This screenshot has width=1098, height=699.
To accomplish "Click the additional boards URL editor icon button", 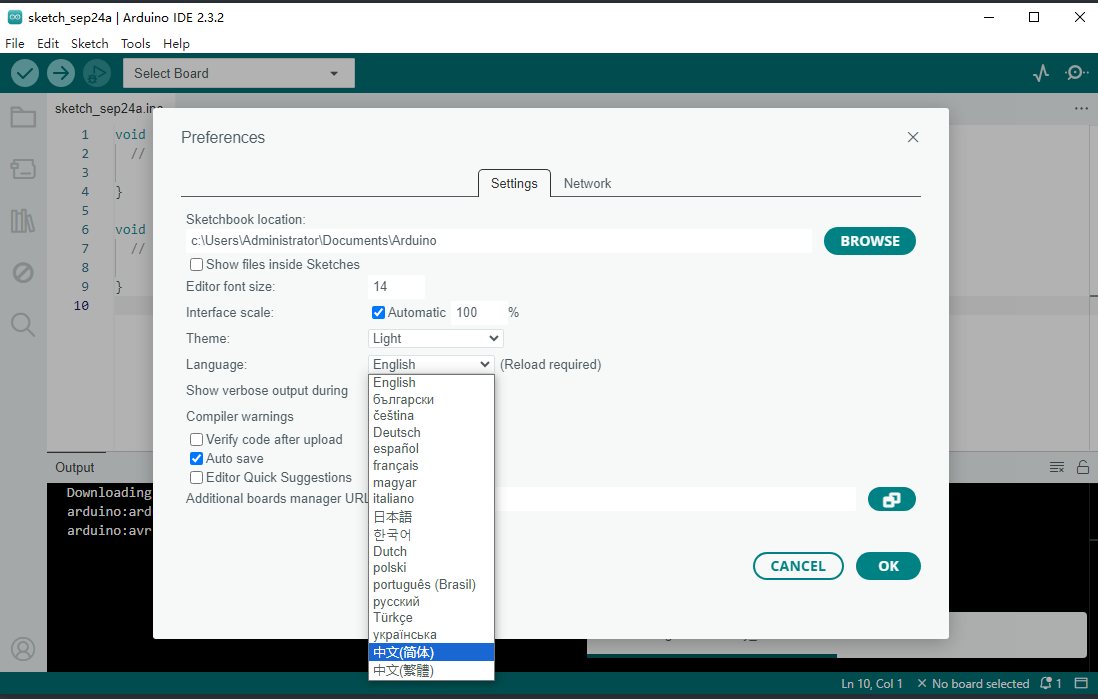I will [x=891, y=499].
